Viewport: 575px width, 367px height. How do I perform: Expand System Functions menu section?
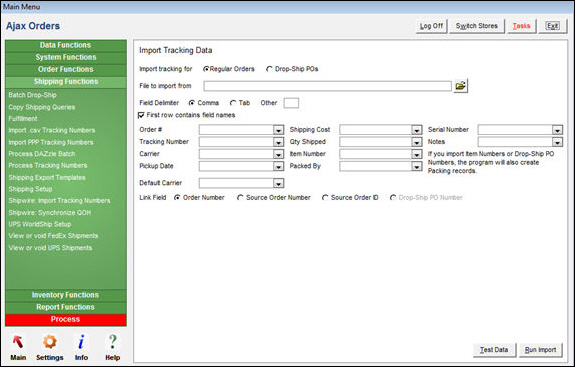tap(66, 57)
